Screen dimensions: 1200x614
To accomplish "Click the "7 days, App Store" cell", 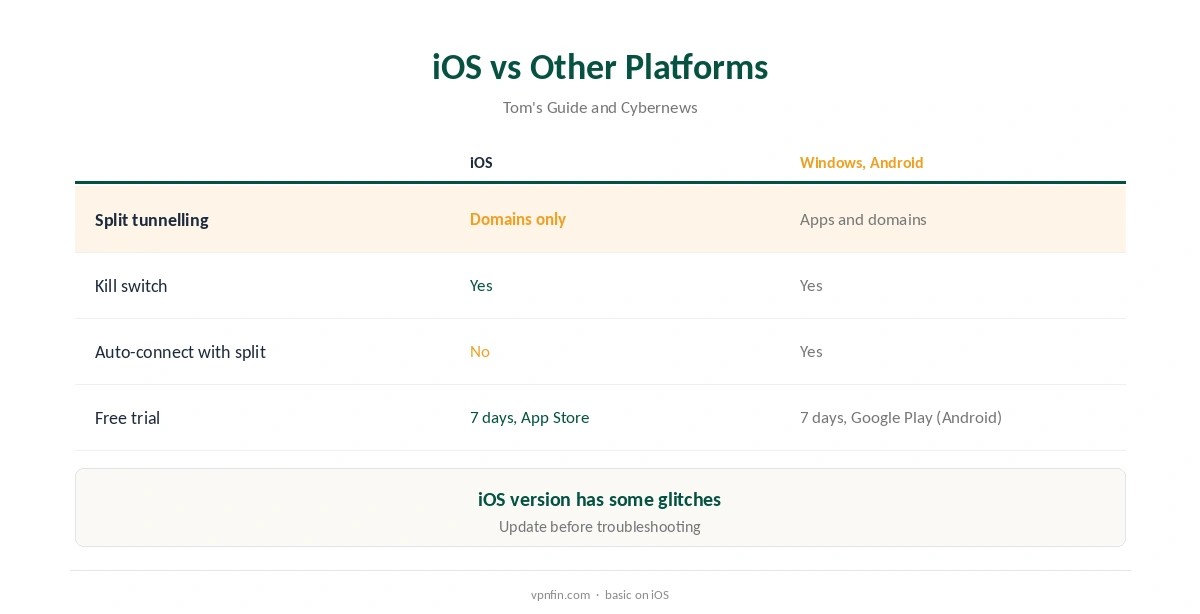I will [x=529, y=417].
